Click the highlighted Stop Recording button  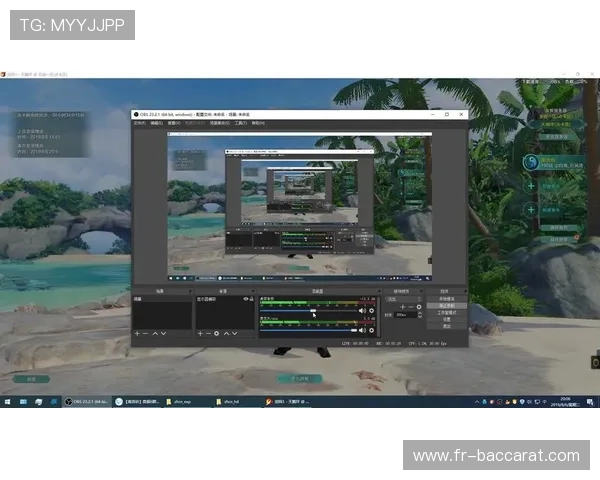tap(446, 305)
